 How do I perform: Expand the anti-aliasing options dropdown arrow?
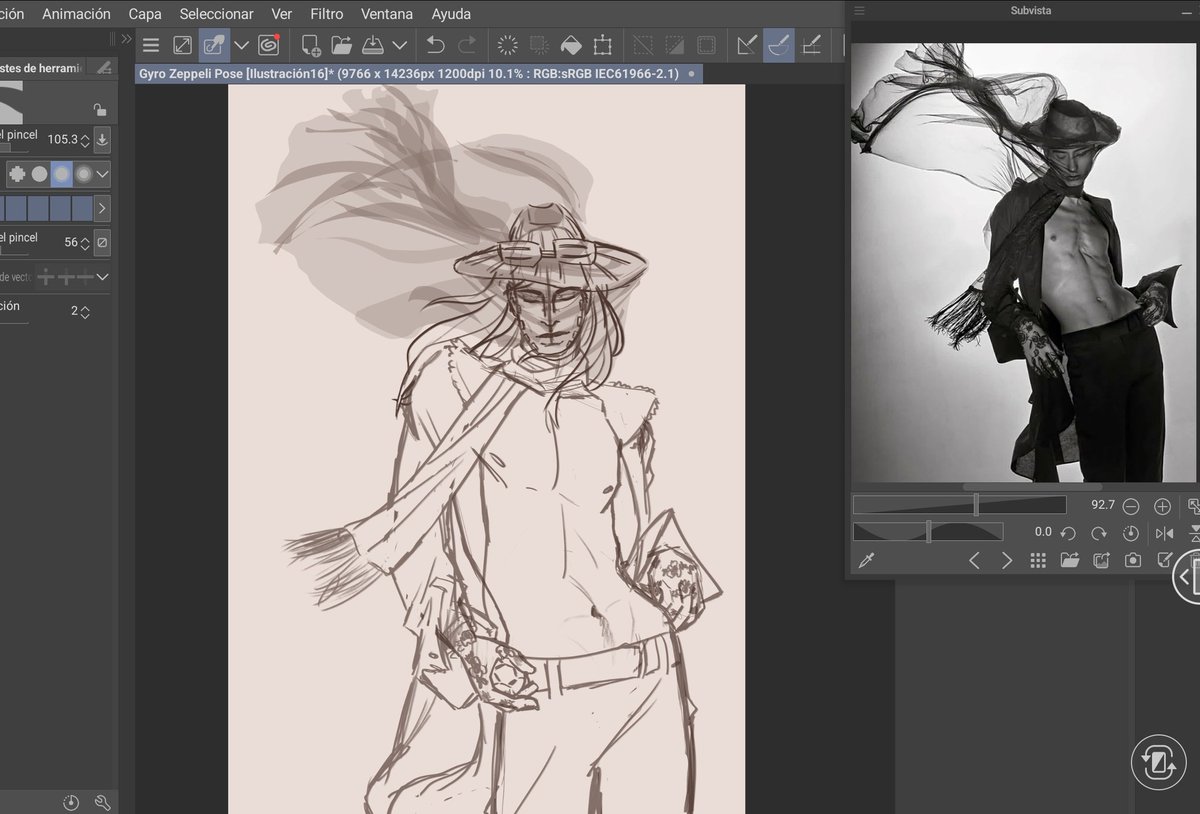(103, 174)
